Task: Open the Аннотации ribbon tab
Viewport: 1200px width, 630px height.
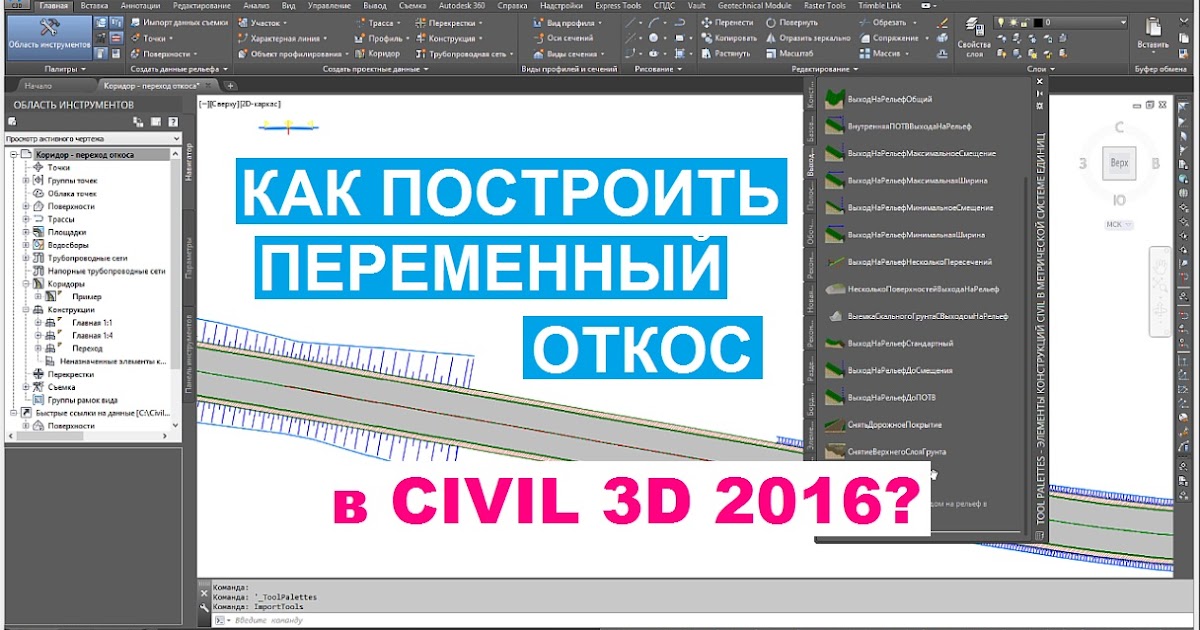Action: [138, 5]
